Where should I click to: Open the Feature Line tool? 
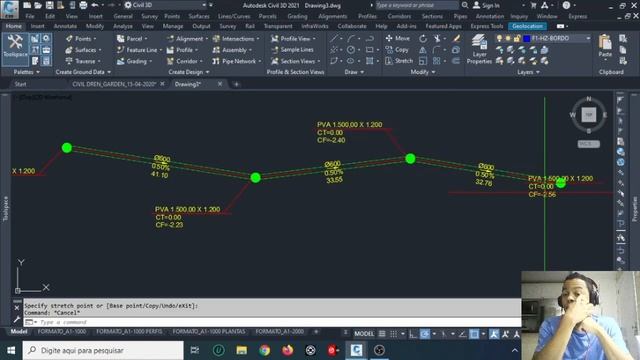139,50
